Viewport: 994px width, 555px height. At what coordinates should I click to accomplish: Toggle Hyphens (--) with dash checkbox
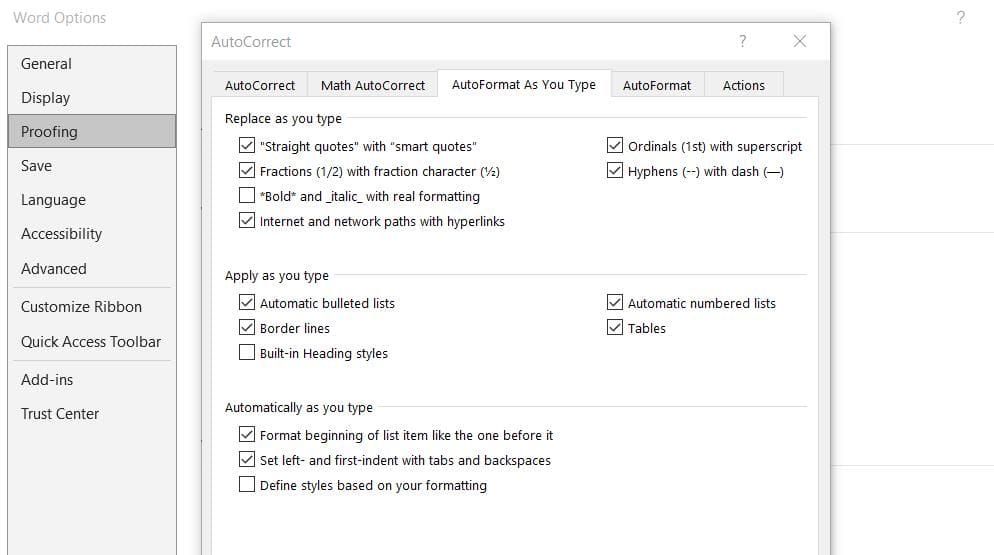click(x=615, y=171)
